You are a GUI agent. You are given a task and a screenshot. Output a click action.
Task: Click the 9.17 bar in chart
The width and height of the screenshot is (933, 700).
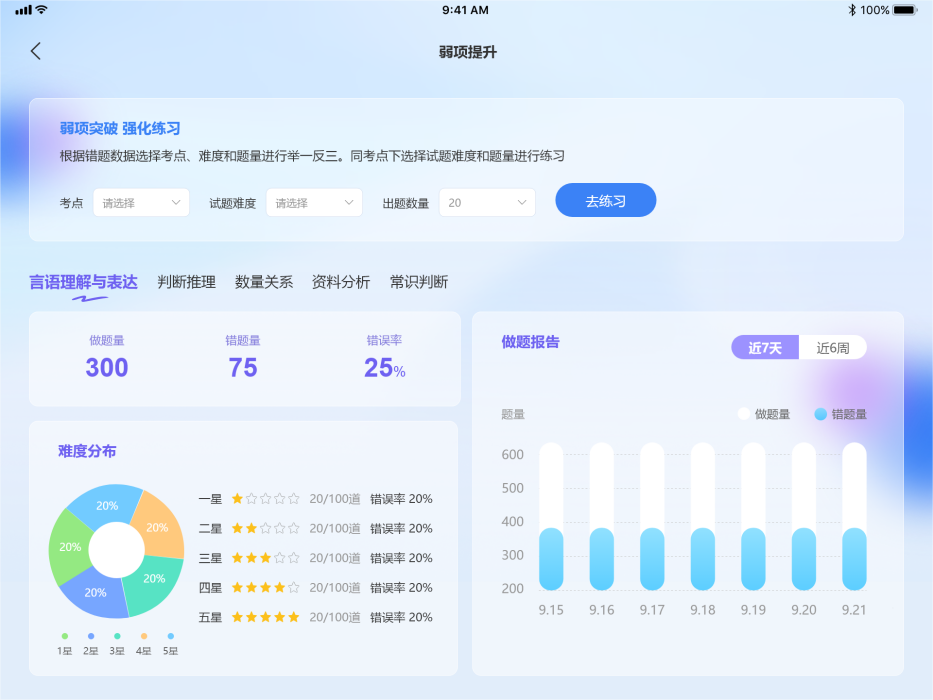[652, 516]
